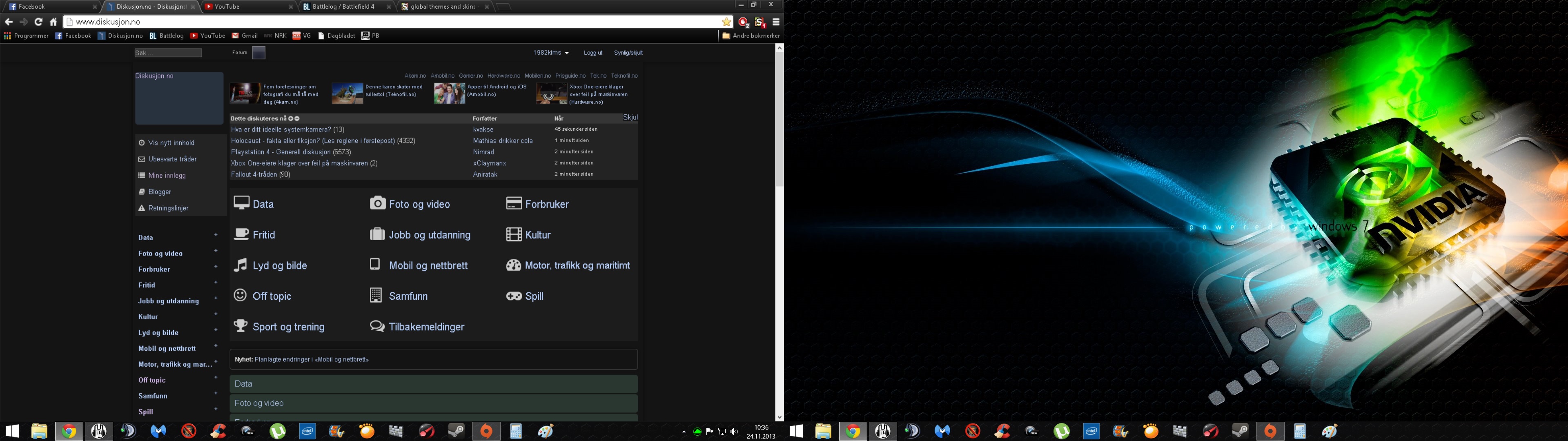Open the Kultur film strip icon in main grid
The height and width of the screenshot is (441, 1568).
[x=514, y=234]
